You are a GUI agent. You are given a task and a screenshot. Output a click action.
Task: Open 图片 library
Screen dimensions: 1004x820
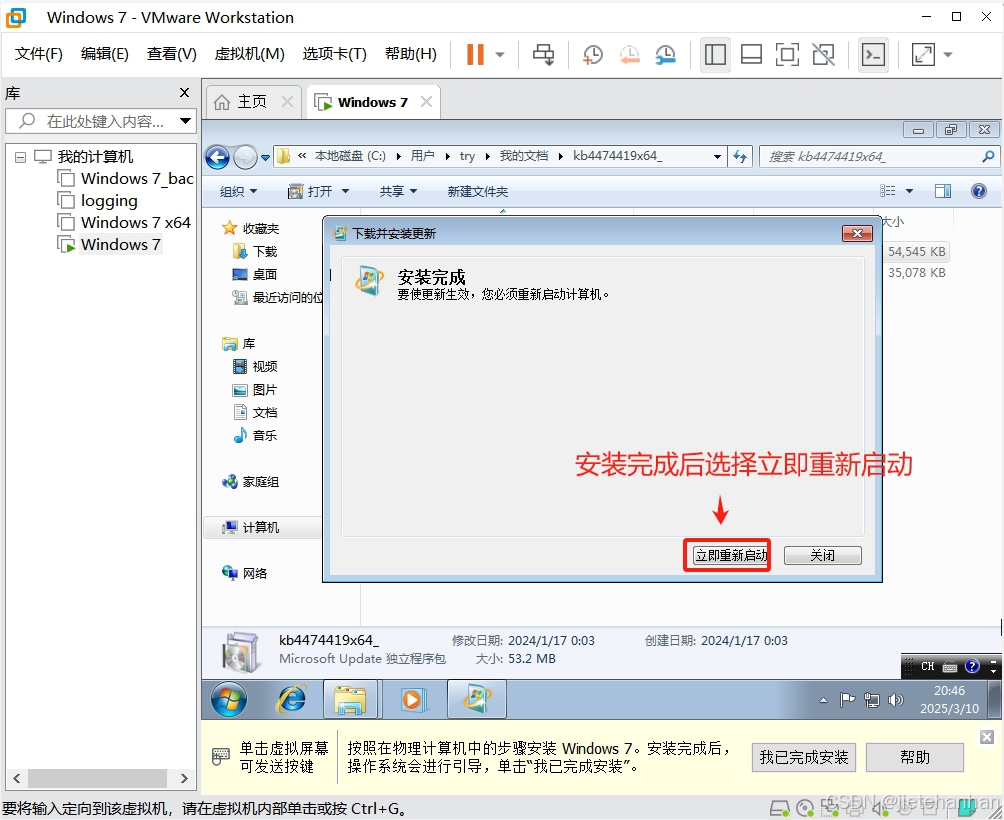255,389
